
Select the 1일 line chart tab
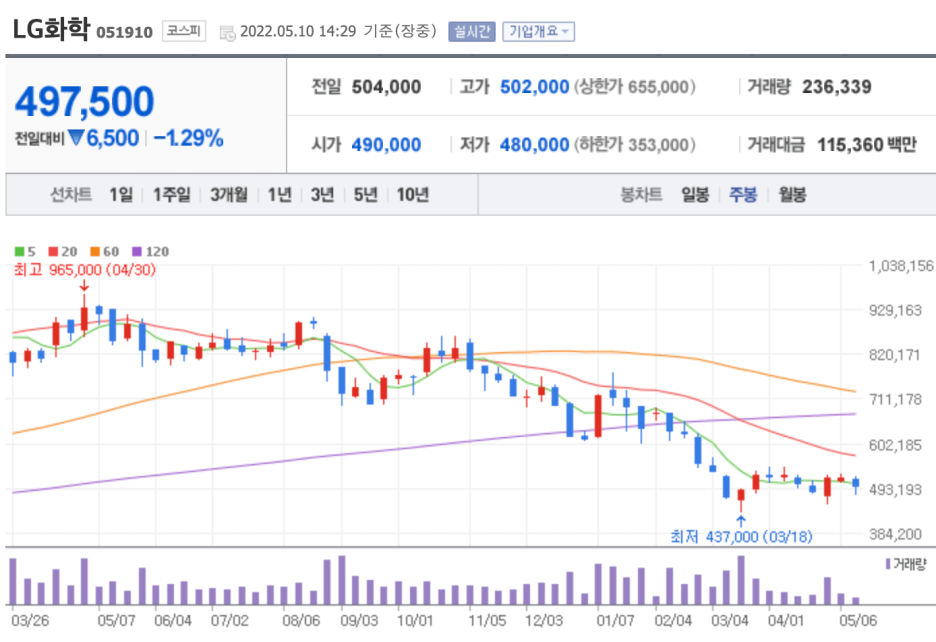pyautogui.click(x=121, y=194)
